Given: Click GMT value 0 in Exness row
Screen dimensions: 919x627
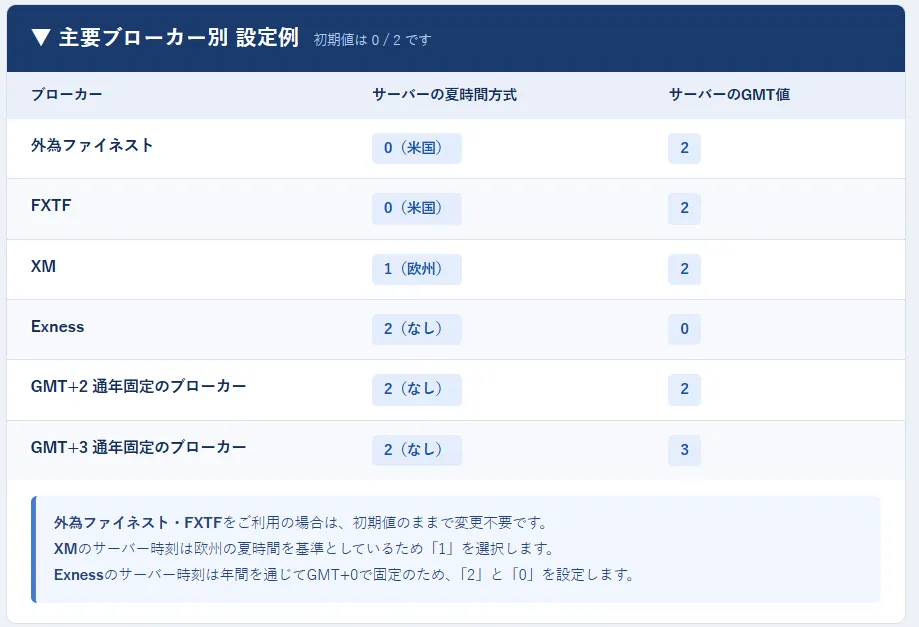Looking at the screenshot, I should 685,329.
